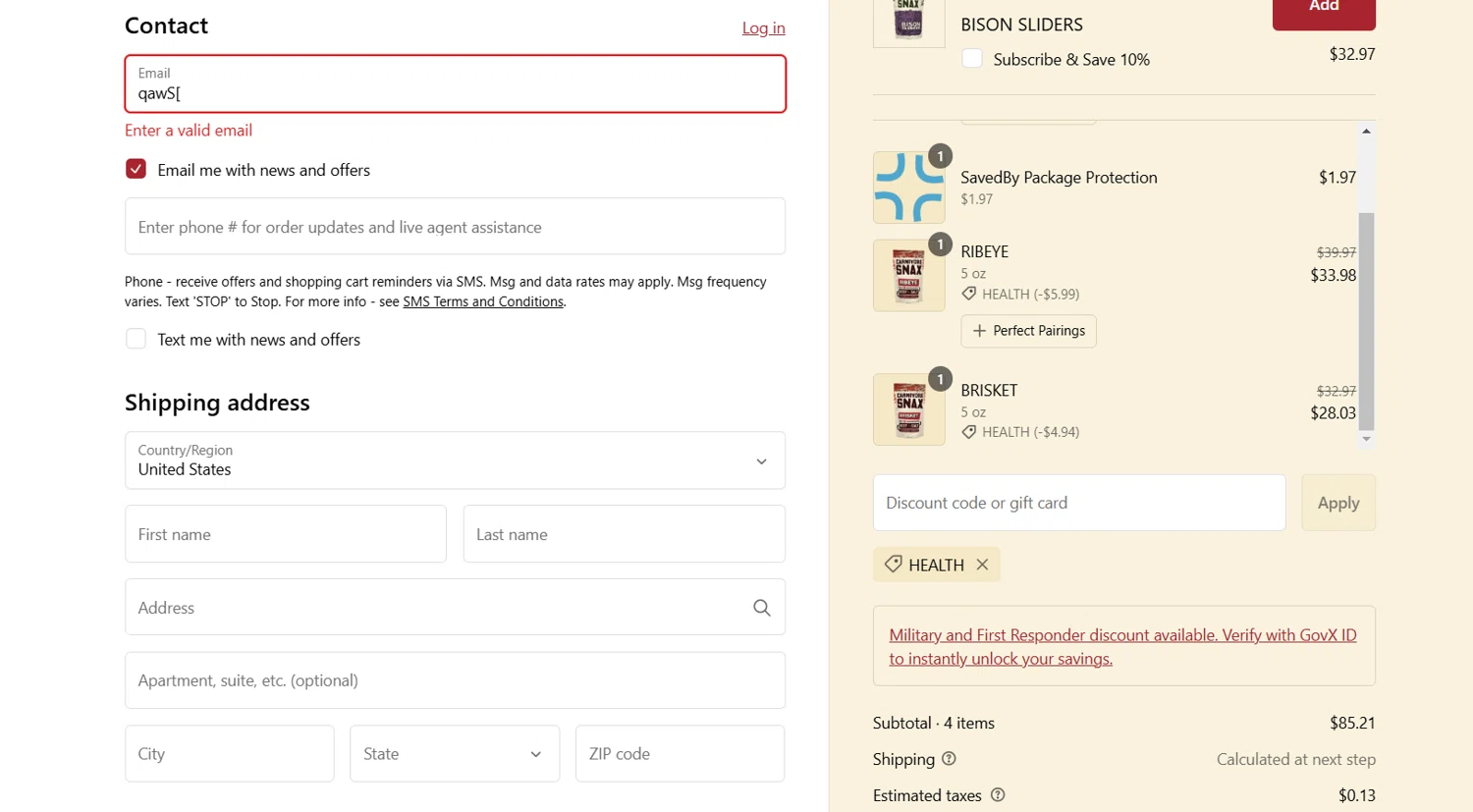Screen dimensions: 1473x812
Task: Click the Calculated at next step shipping text
Action: coord(1296,759)
